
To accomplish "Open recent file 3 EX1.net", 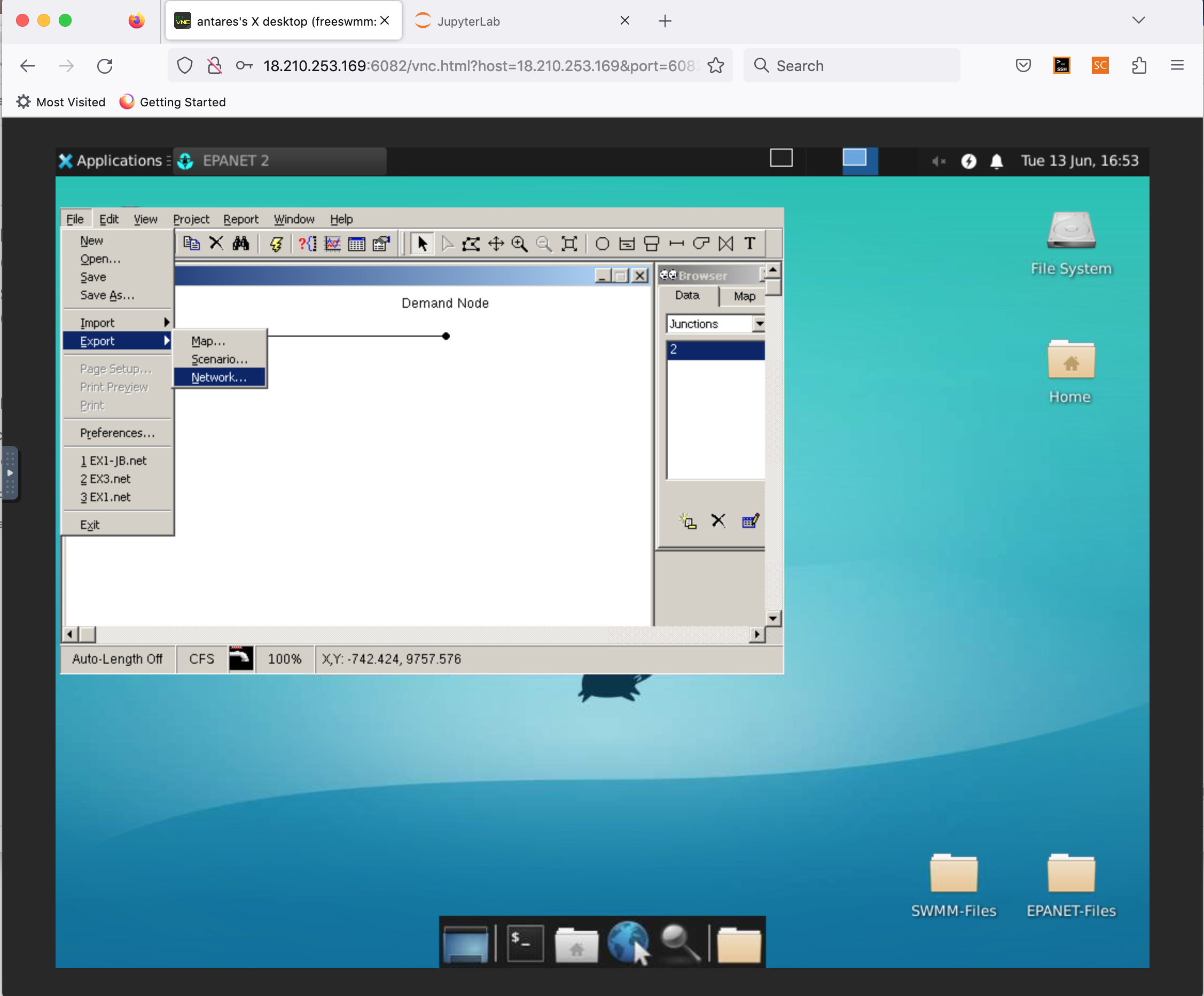I will [118, 497].
